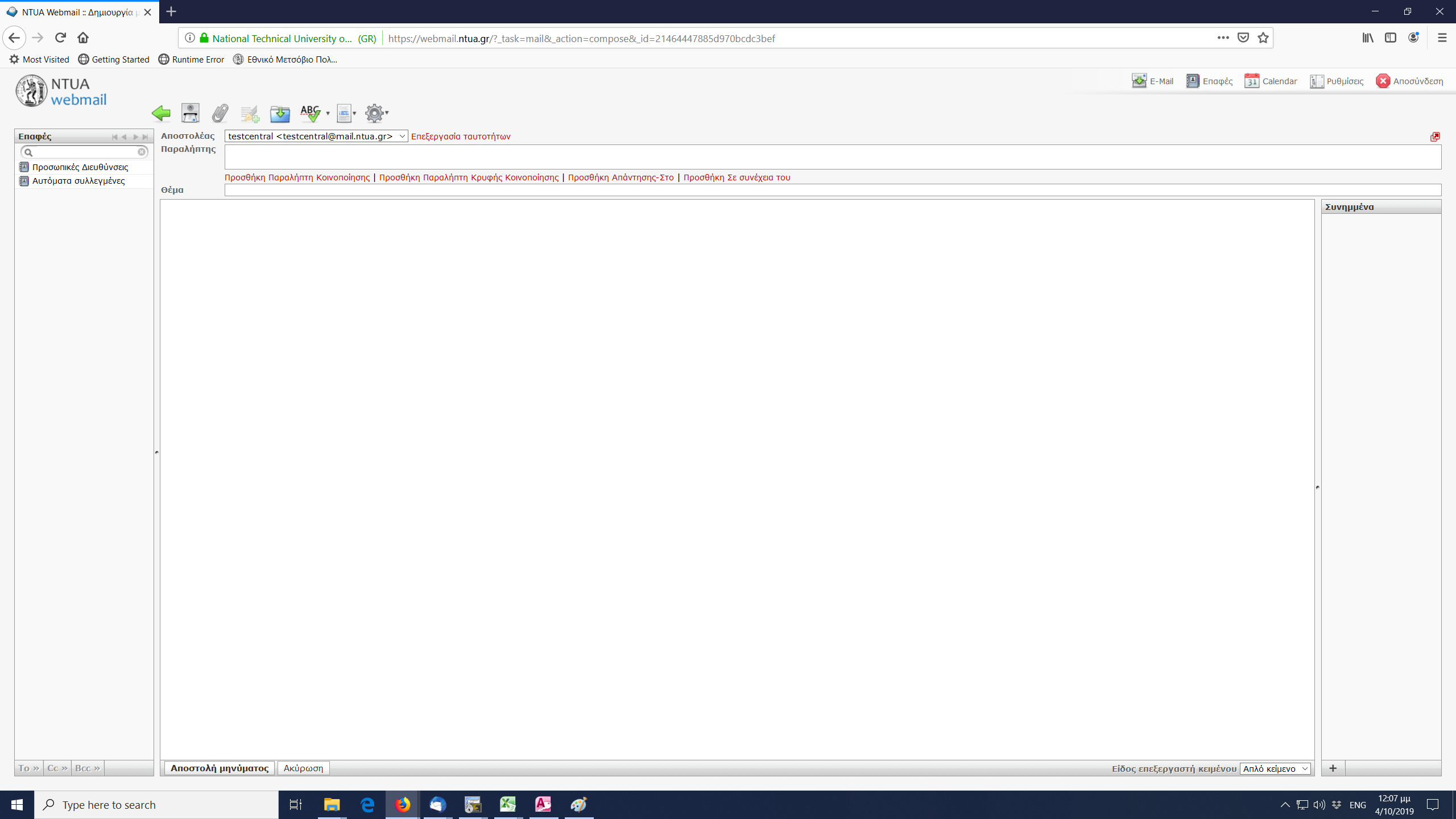Screen dimensions: 1456x819
Task: Click Προσθήκη Παραλήπτη Κοινοποίησης link
Action: coord(297,177)
